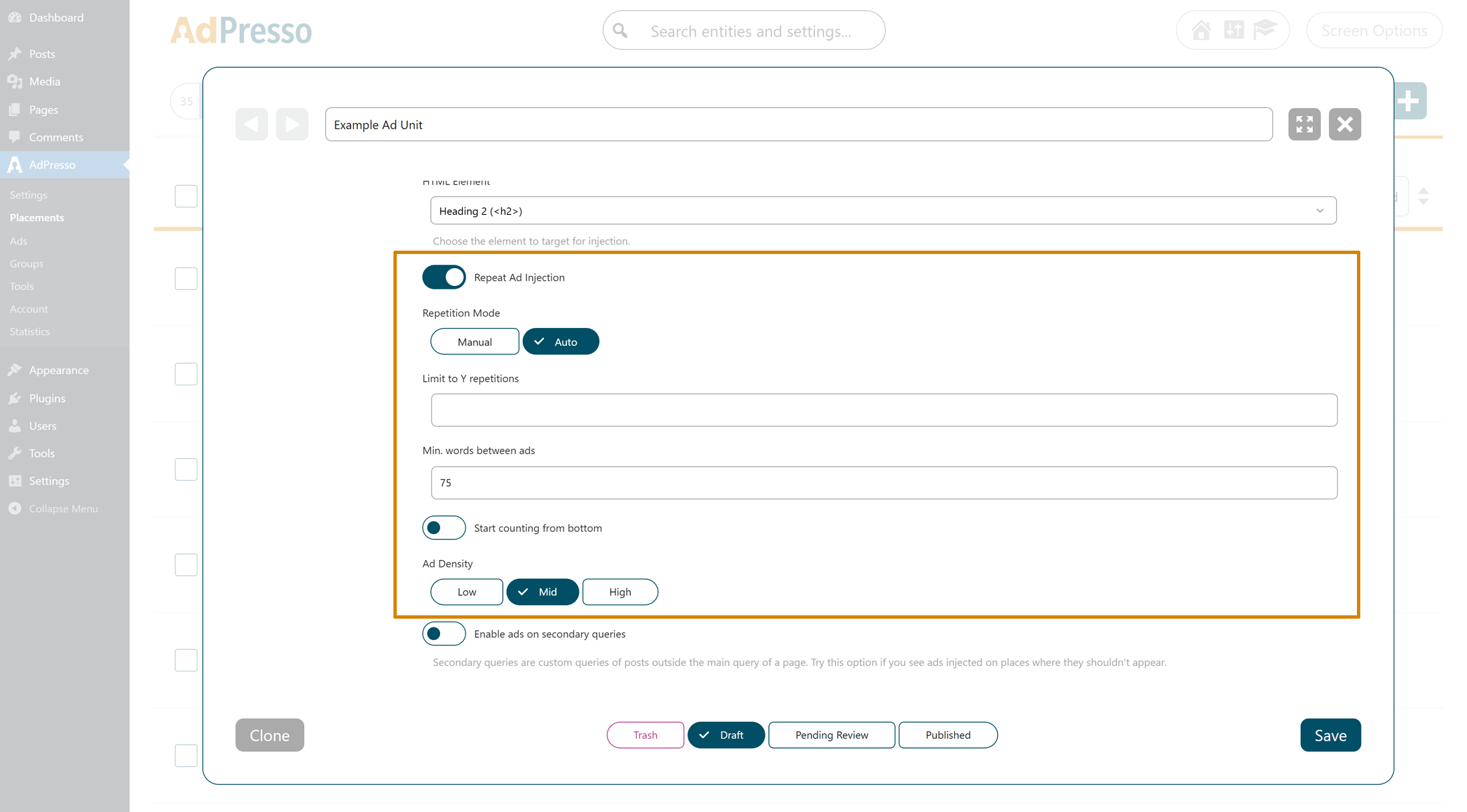Image resolution: width=1467 pixels, height=812 pixels.
Task: Click the plus add-new icon
Action: (x=1408, y=101)
